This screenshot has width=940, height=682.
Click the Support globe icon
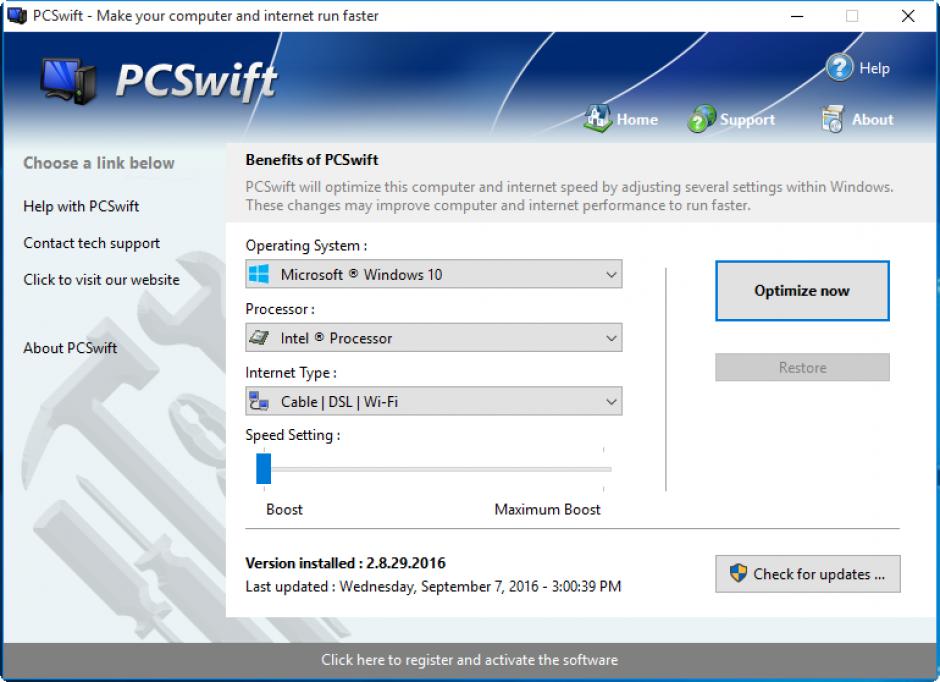pos(701,118)
